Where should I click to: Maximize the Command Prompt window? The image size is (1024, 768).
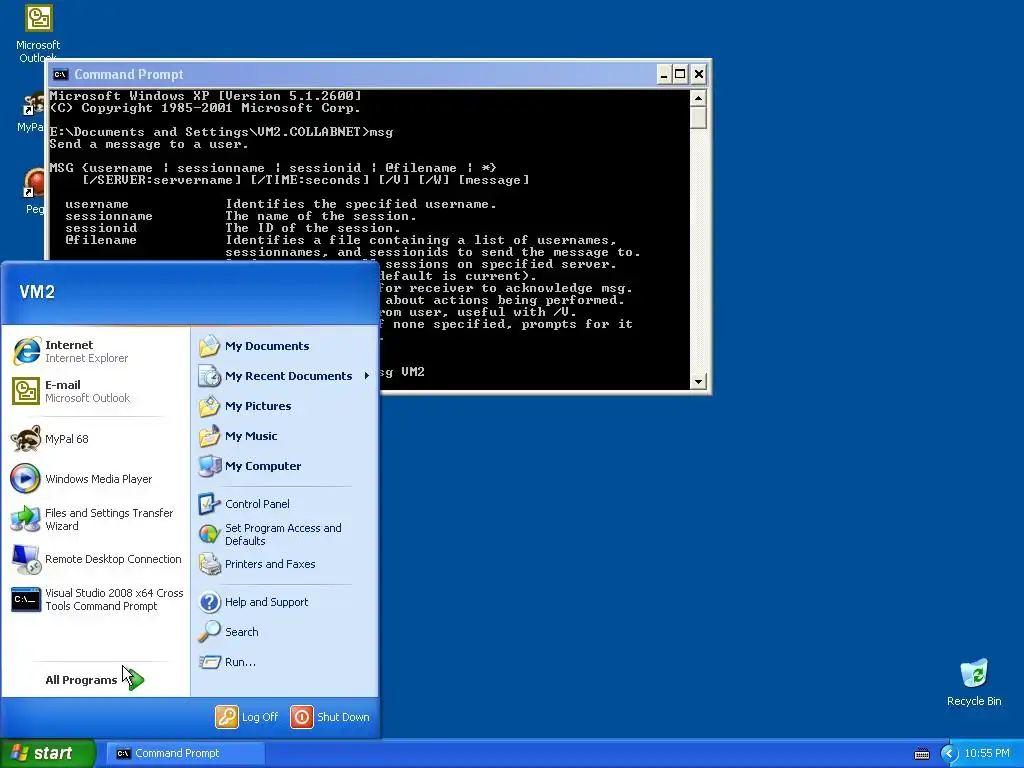[x=680, y=74]
